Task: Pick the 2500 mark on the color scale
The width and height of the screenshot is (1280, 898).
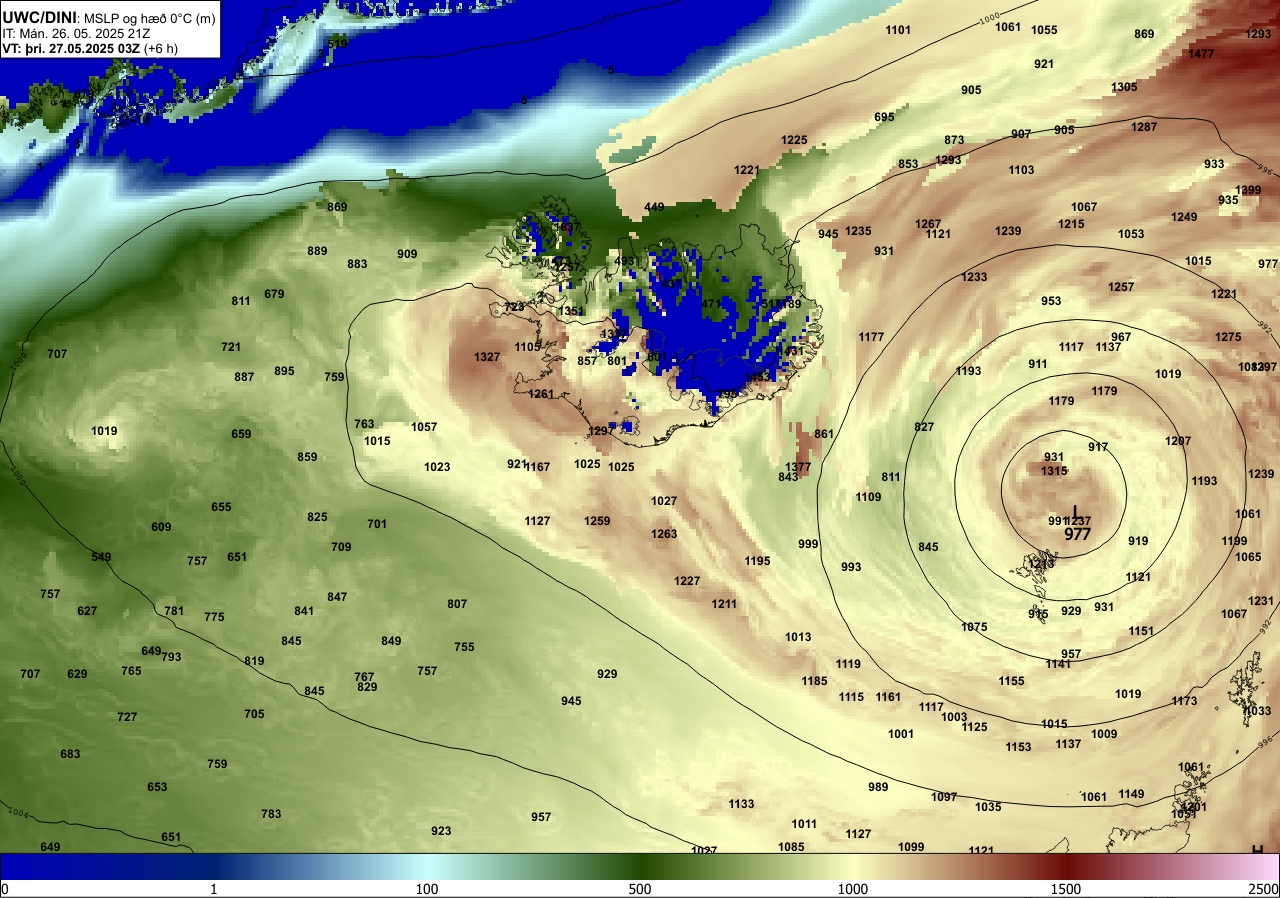Action: point(1264,889)
